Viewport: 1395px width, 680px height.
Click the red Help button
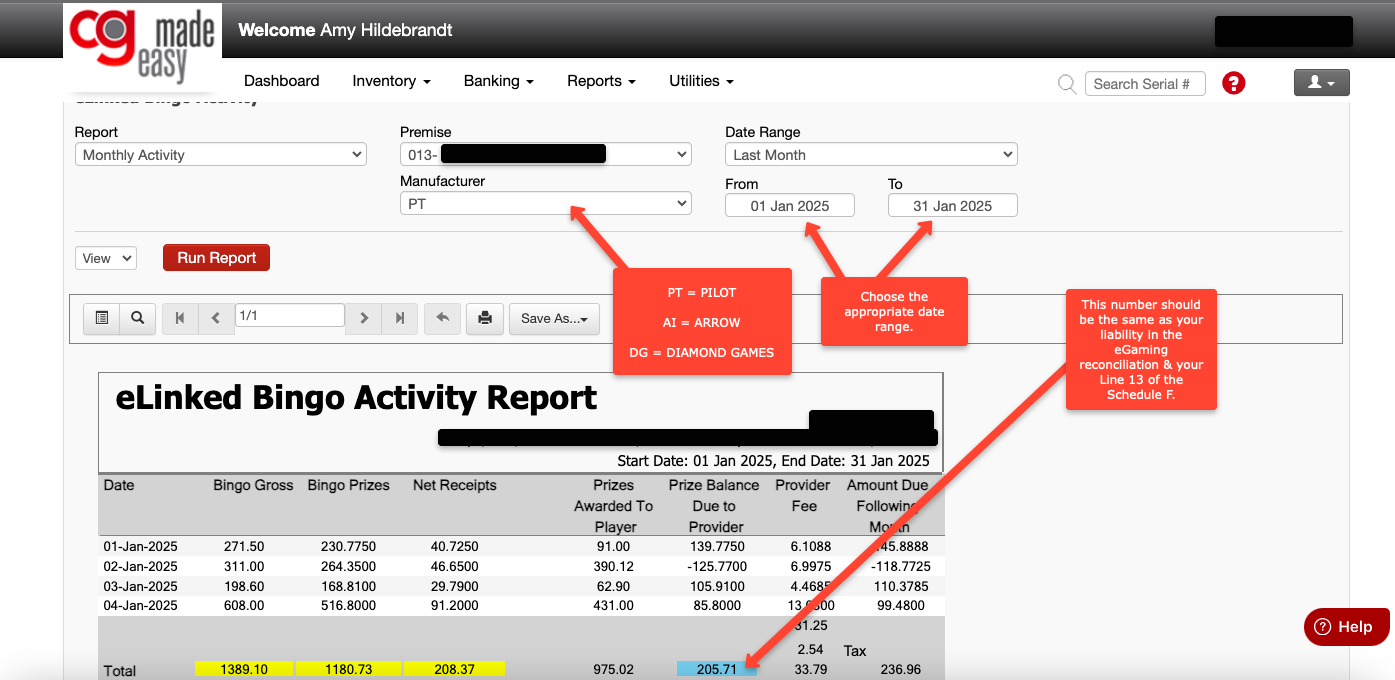coord(1347,627)
